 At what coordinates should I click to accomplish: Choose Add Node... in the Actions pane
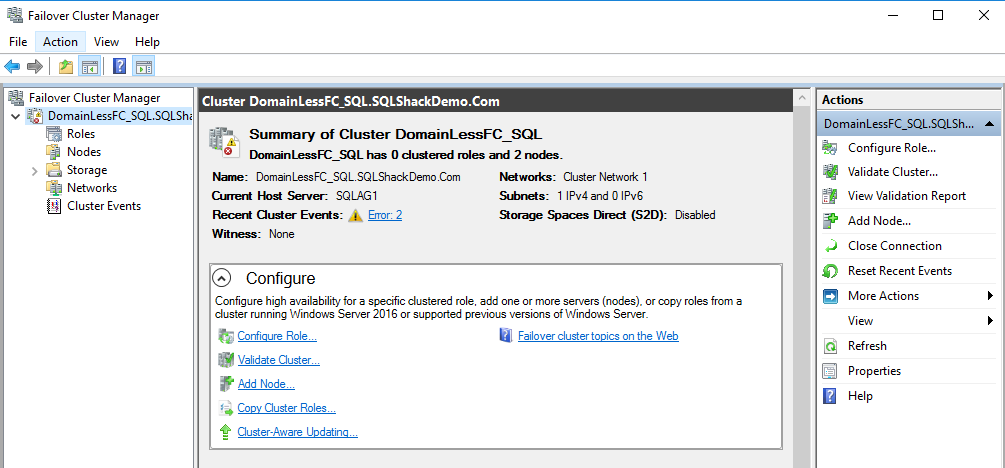pos(879,221)
